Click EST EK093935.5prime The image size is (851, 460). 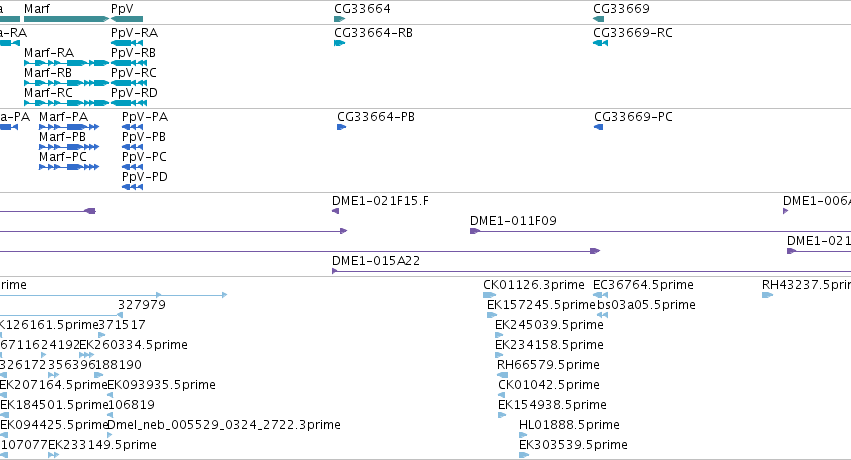point(110,395)
